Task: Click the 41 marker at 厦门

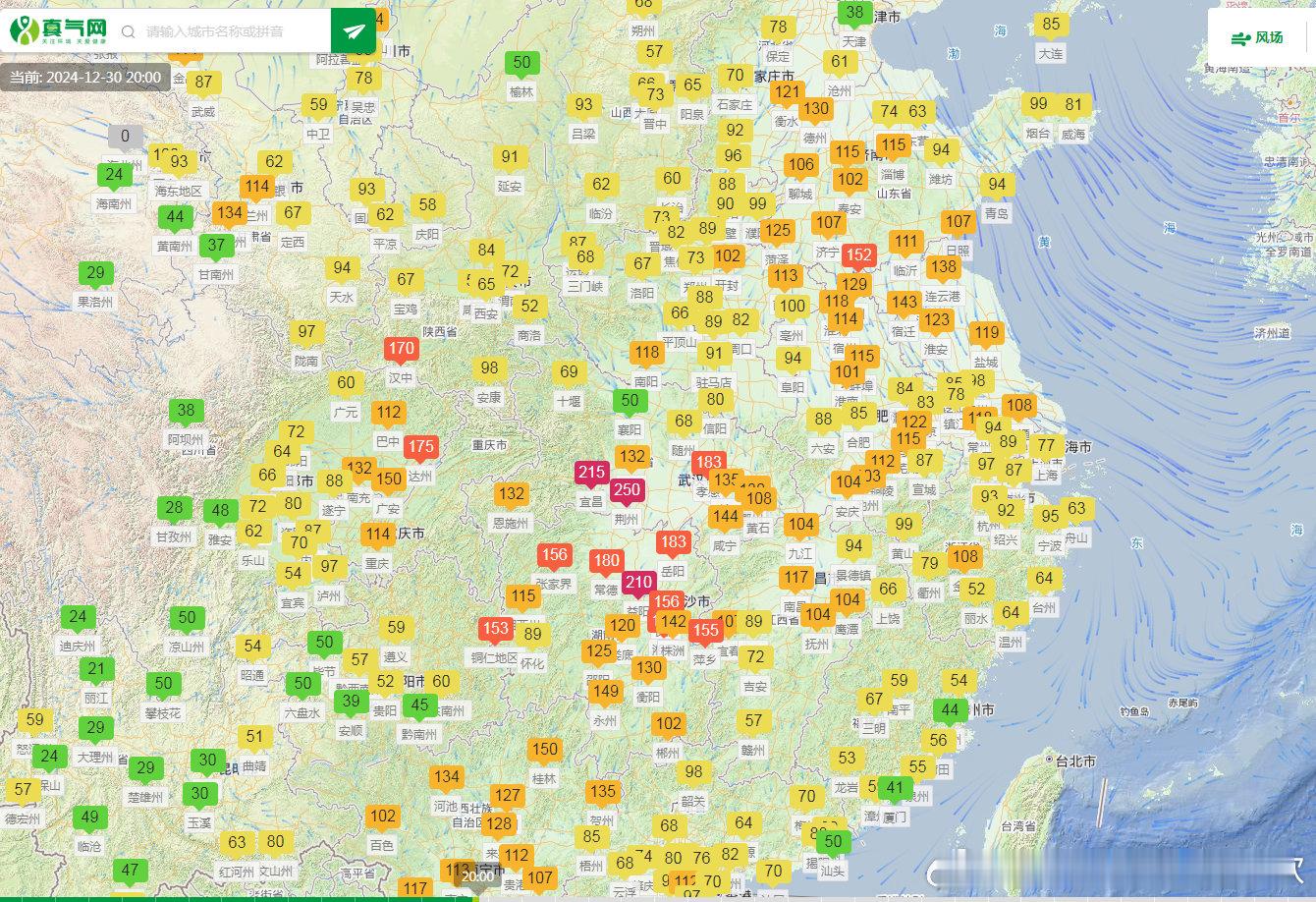Action: [x=895, y=788]
